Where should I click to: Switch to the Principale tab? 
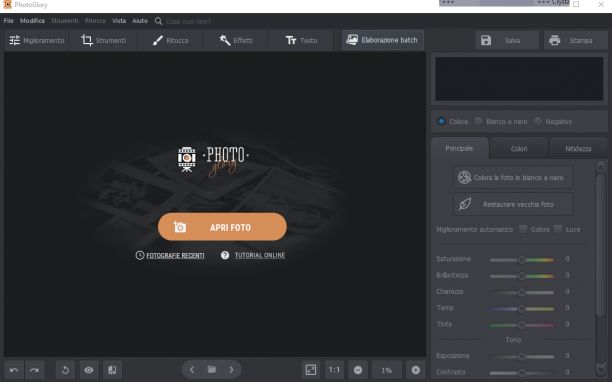(x=459, y=148)
